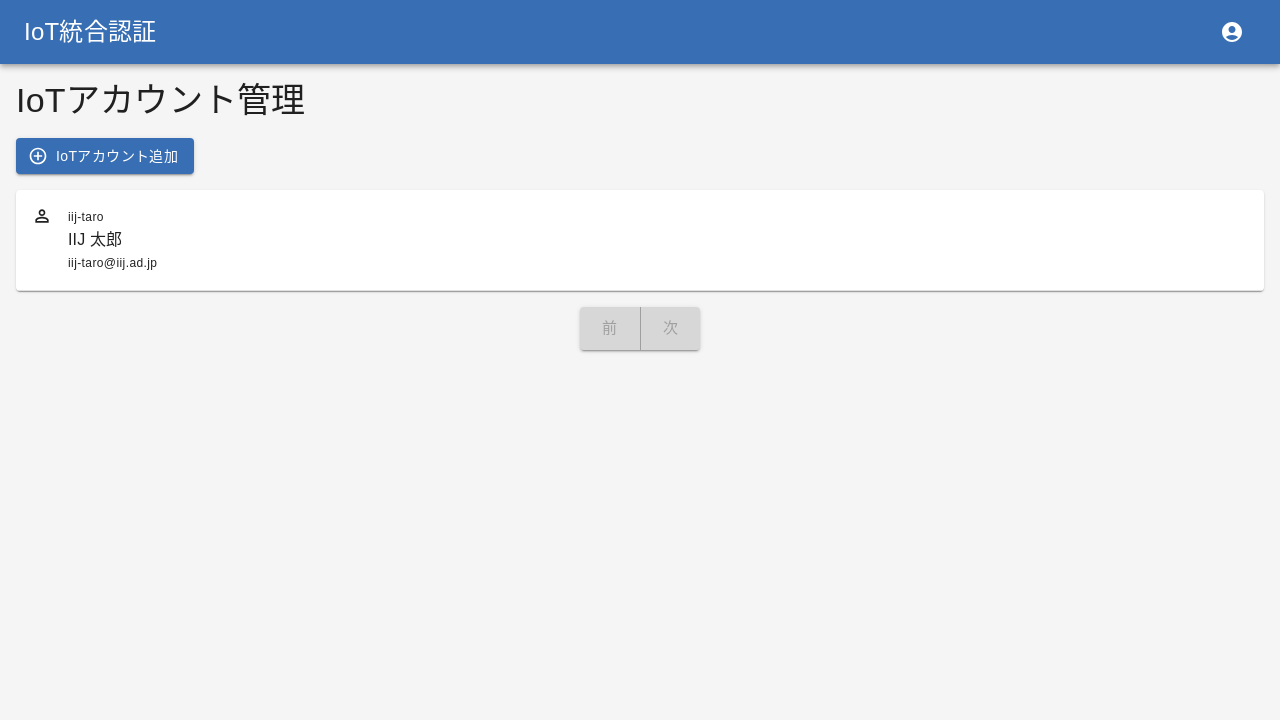Open the iij-taro username entry
Viewport: 1280px width, 720px height.
point(86,217)
